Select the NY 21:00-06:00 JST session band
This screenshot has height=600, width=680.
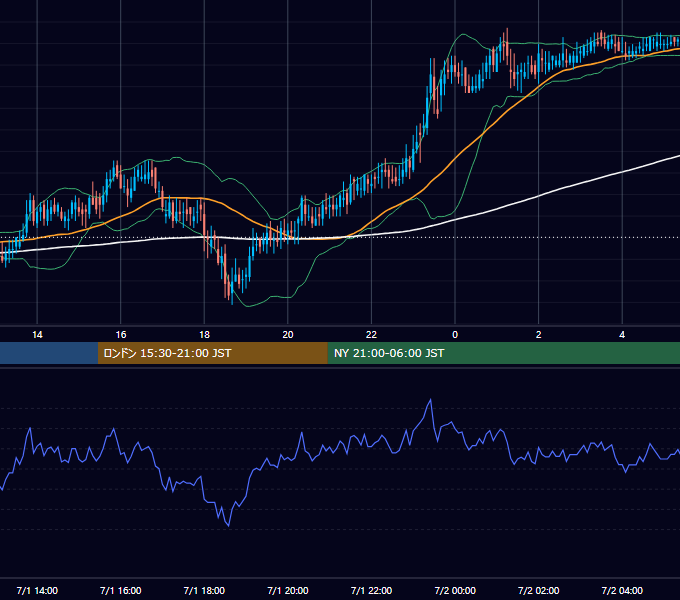pyautogui.click(x=503, y=353)
